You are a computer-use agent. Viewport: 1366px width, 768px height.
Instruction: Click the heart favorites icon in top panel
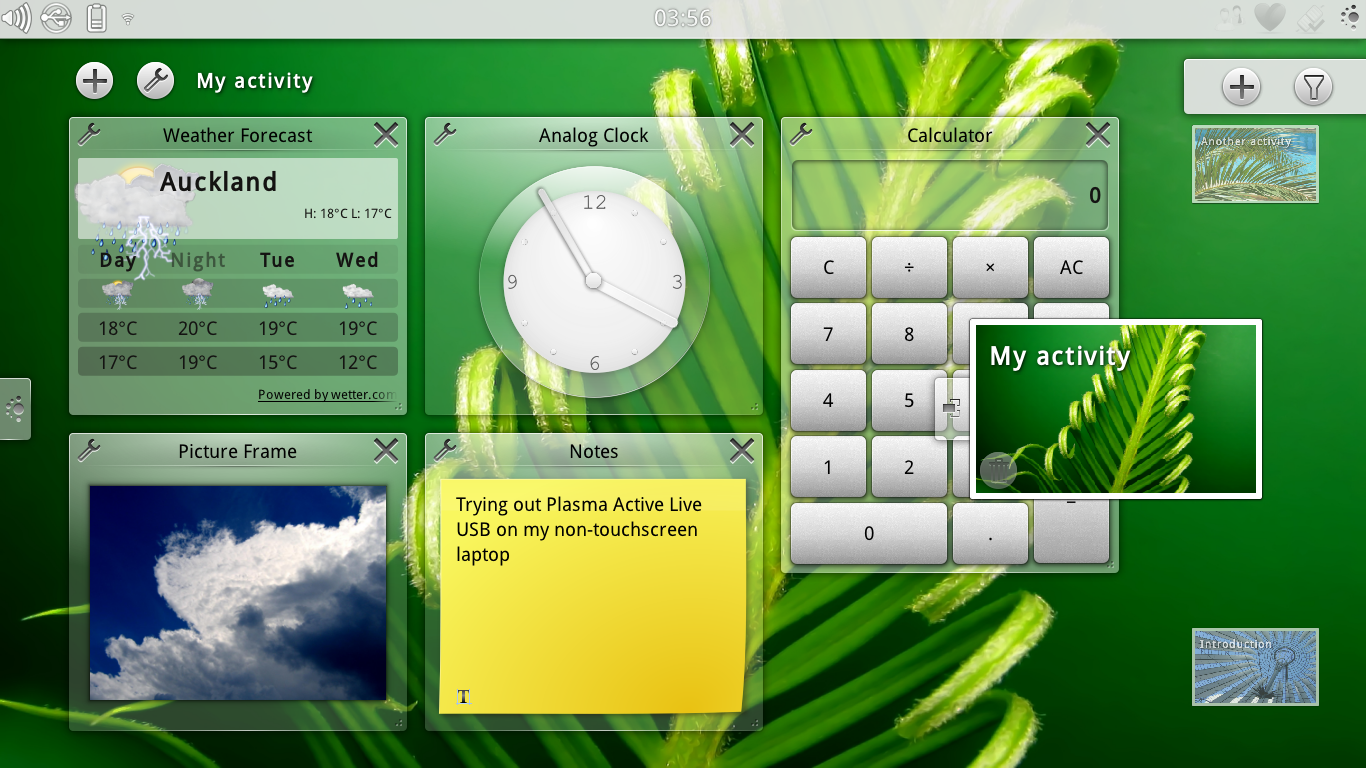tap(1270, 17)
